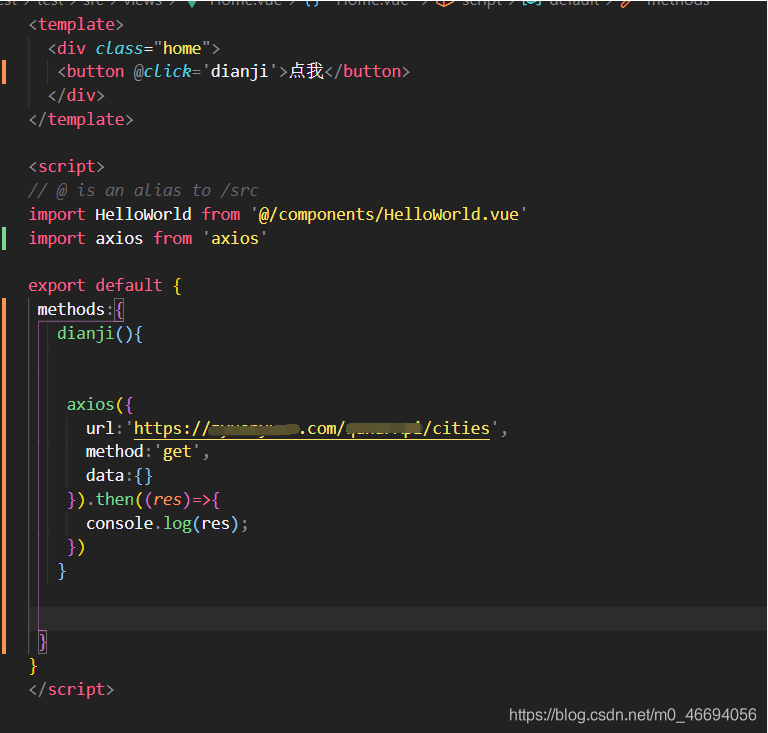Click the axios({ function call
This screenshot has width=768, height=733.
[99, 404]
